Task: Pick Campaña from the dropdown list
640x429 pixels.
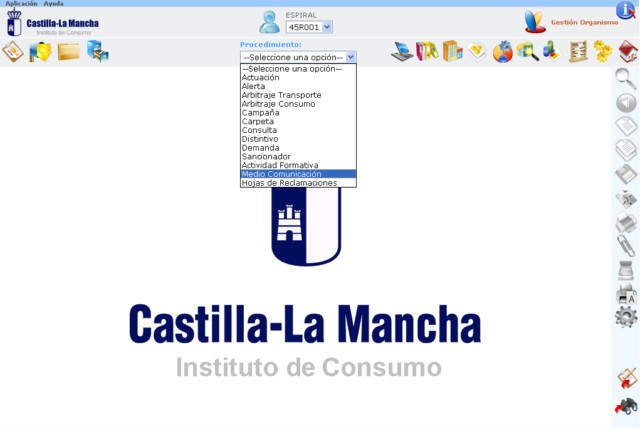Action: pos(298,113)
